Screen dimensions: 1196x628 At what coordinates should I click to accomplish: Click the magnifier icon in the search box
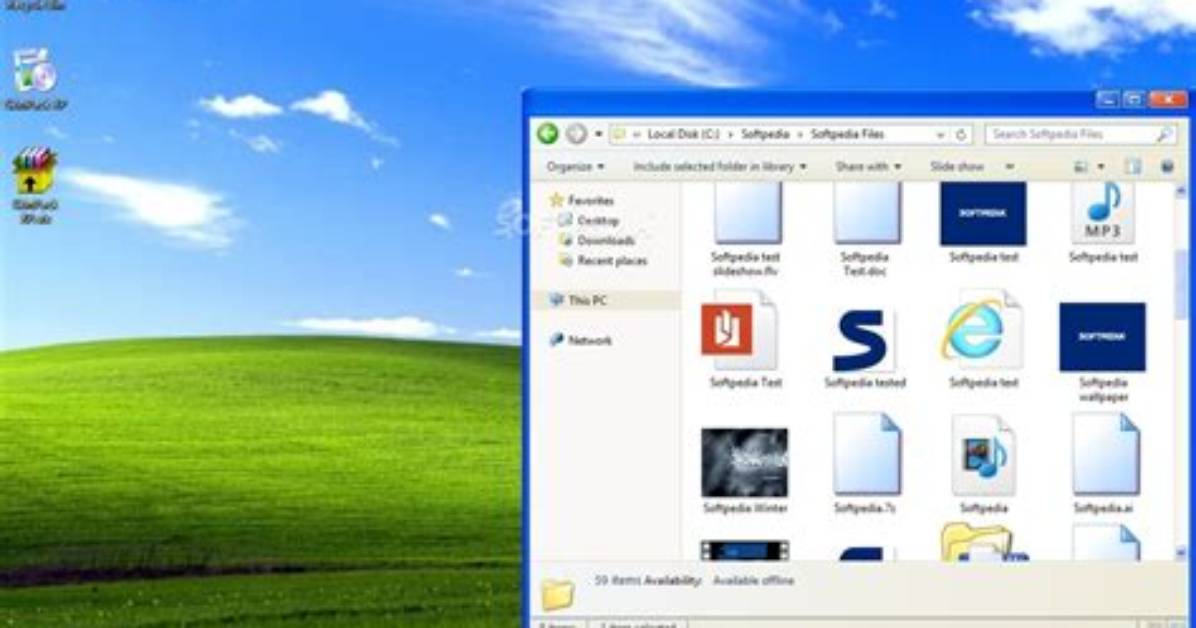[1164, 134]
